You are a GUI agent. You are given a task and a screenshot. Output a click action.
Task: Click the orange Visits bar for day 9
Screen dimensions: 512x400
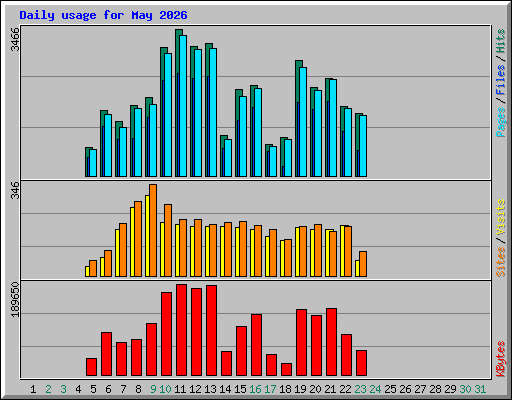point(153,230)
